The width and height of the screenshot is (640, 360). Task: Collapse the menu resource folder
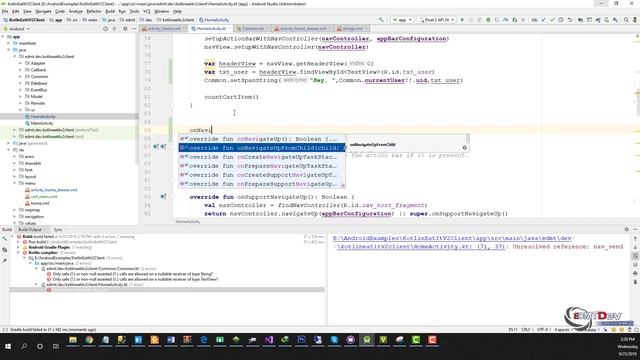coord(15,183)
